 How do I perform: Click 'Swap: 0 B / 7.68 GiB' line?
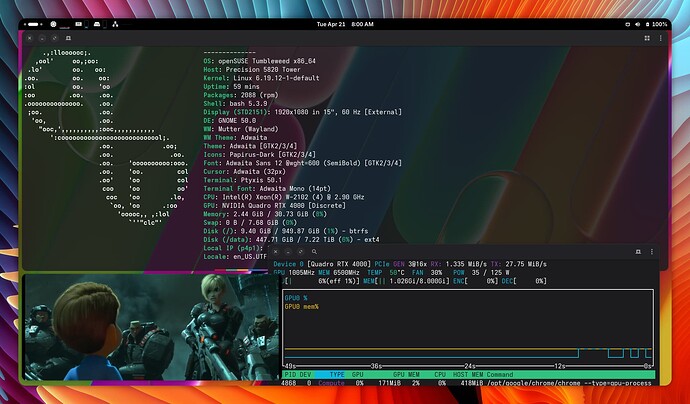pos(248,222)
